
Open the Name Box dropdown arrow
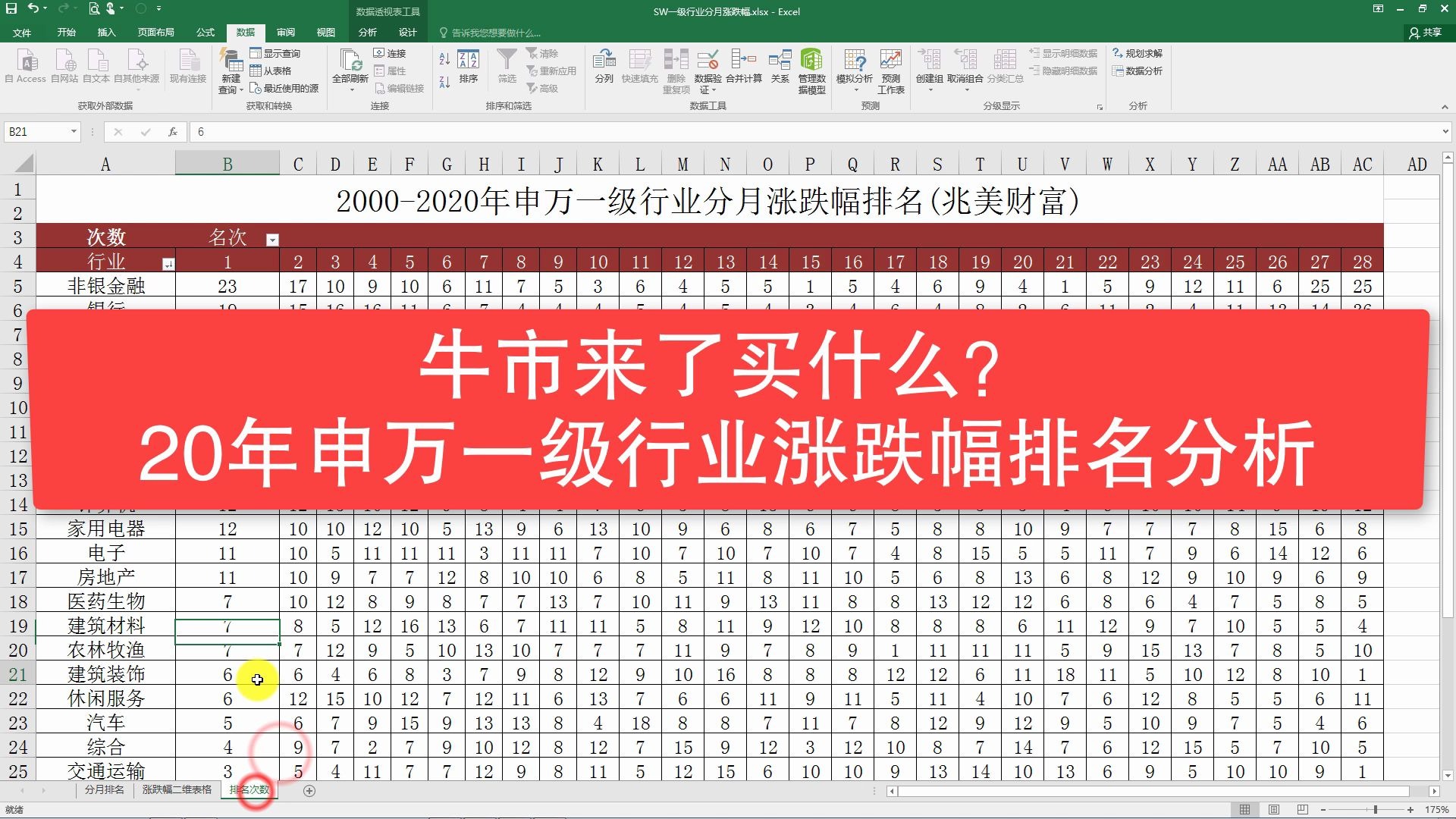click(x=74, y=132)
